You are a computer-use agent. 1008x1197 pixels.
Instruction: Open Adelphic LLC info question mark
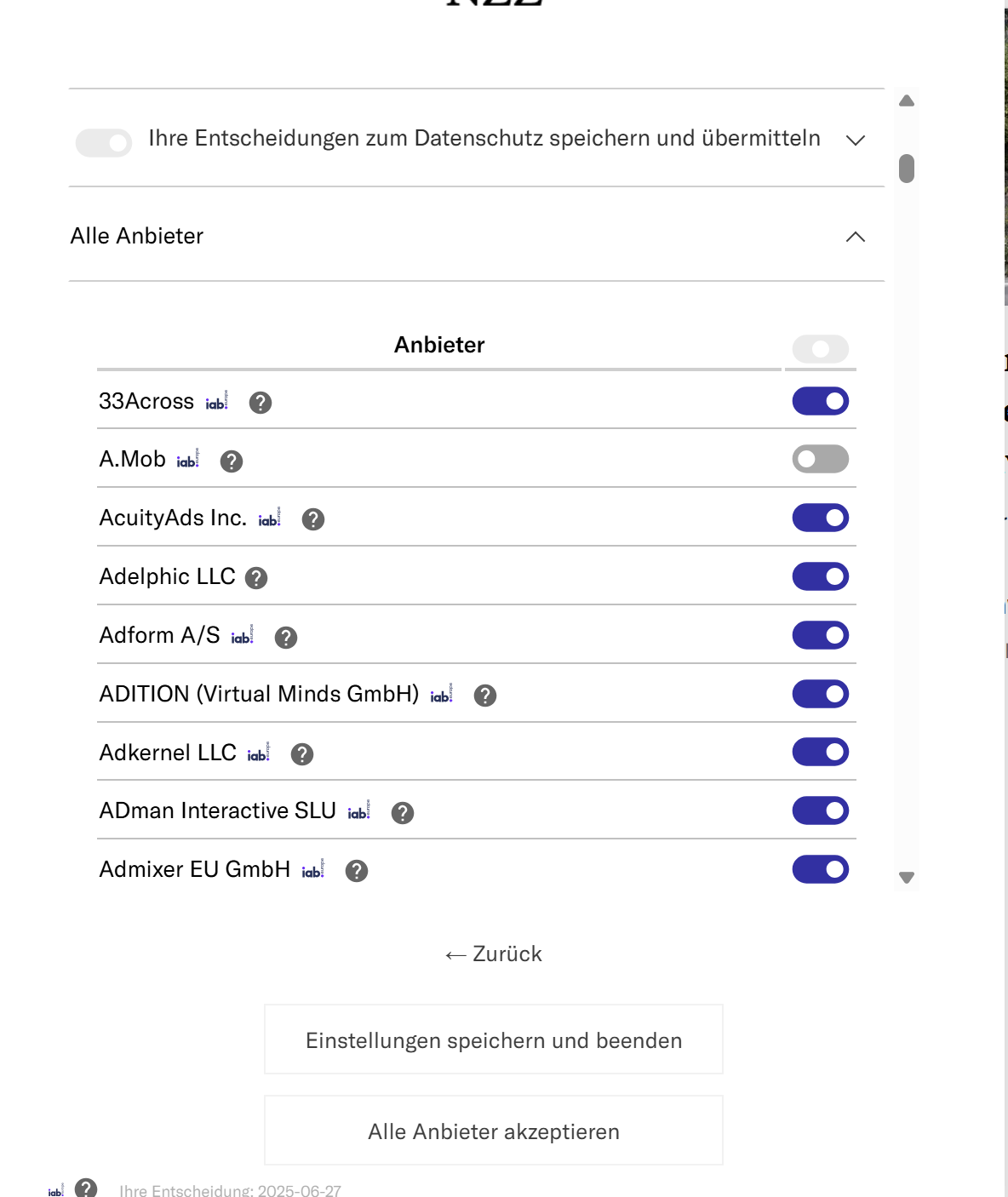tap(256, 578)
